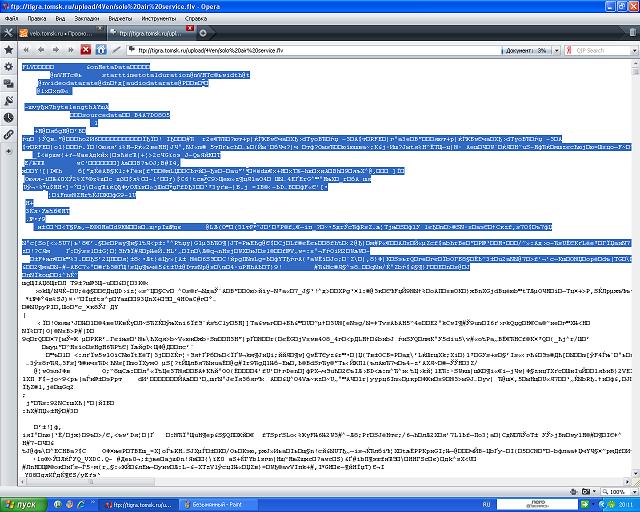
Task: Expand the address bar history dropdown
Action: (556, 50)
